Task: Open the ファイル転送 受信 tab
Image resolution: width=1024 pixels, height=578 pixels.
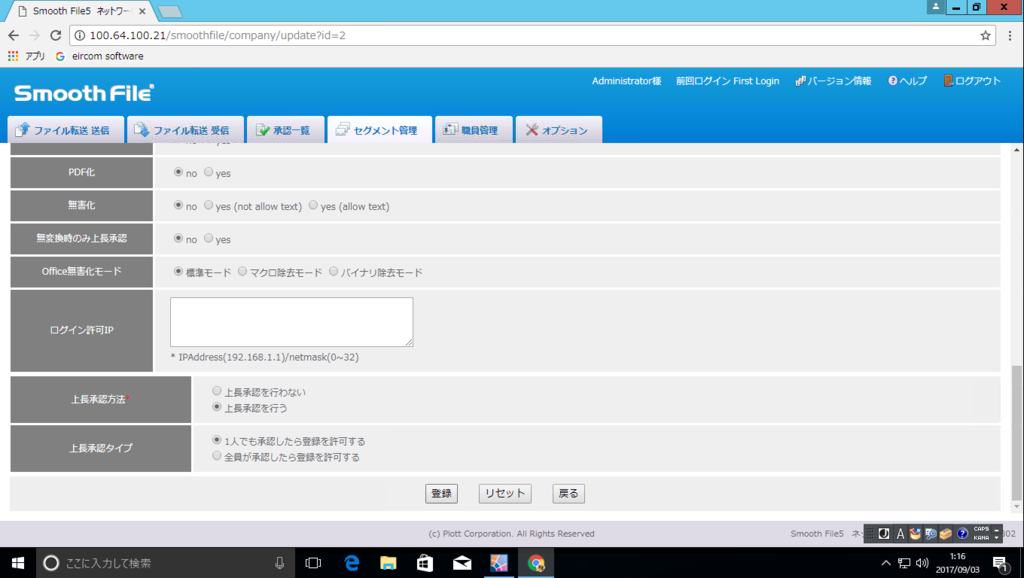Action: click(x=185, y=130)
